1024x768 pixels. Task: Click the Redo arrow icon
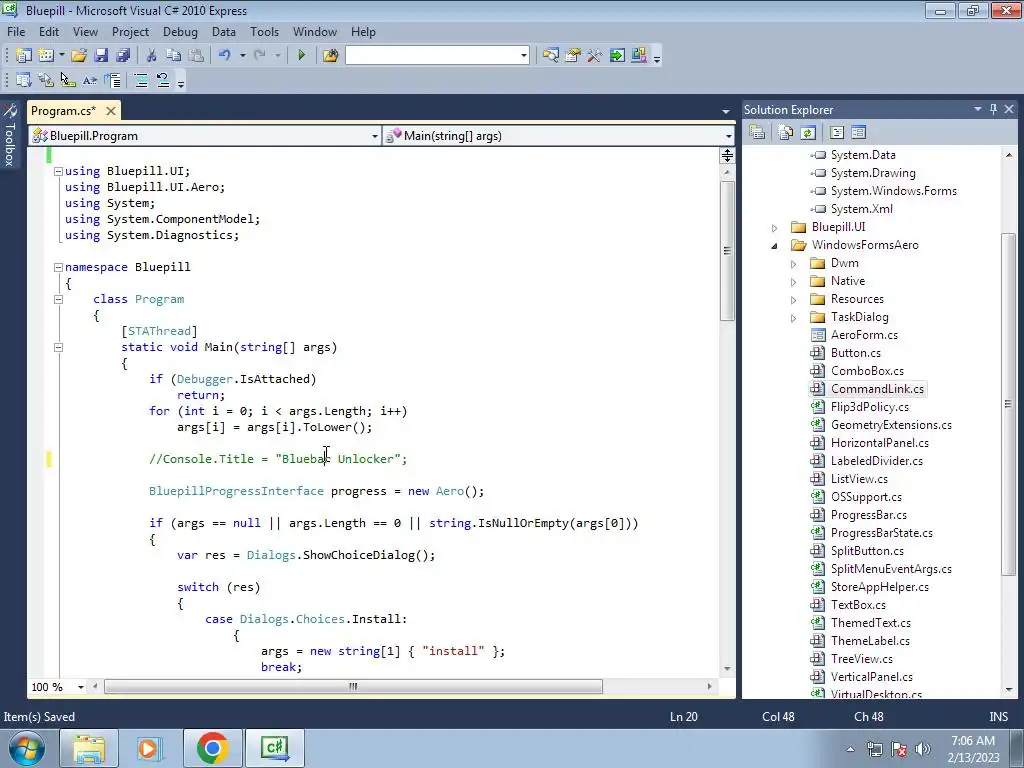click(x=260, y=56)
